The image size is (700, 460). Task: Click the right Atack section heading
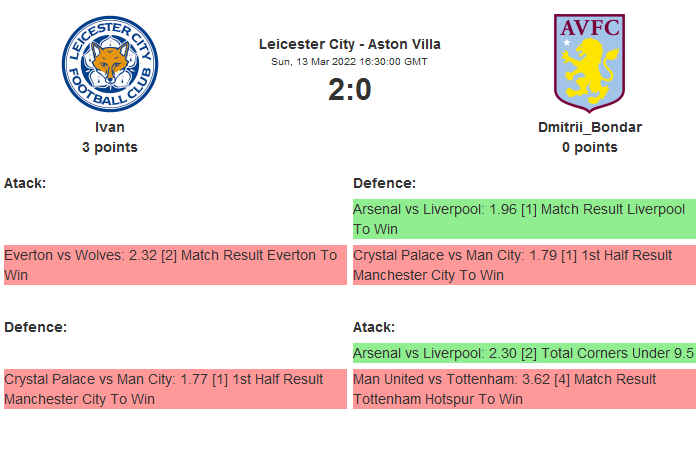click(x=374, y=327)
